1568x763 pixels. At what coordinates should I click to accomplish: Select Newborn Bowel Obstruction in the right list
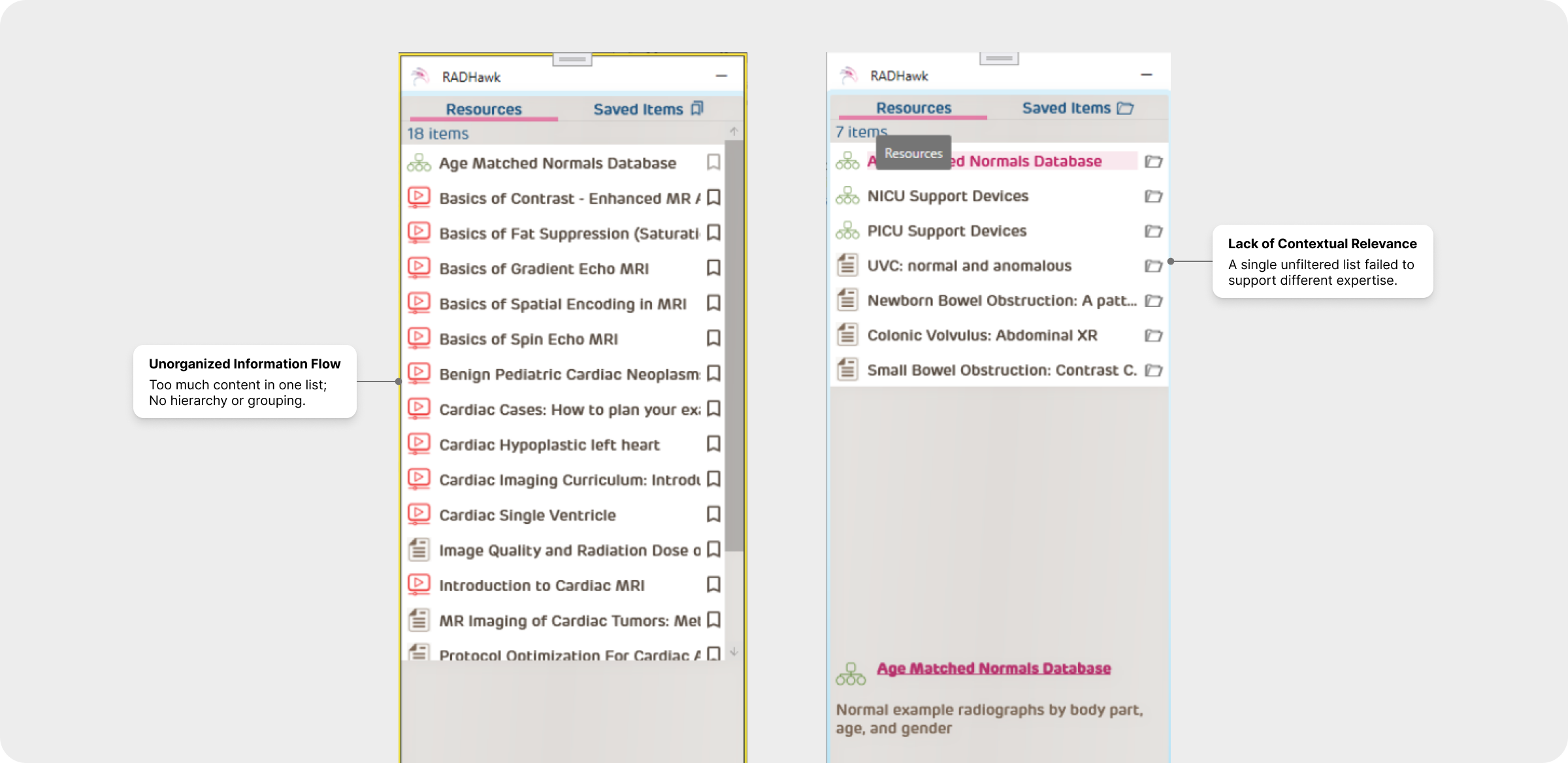click(x=1001, y=300)
